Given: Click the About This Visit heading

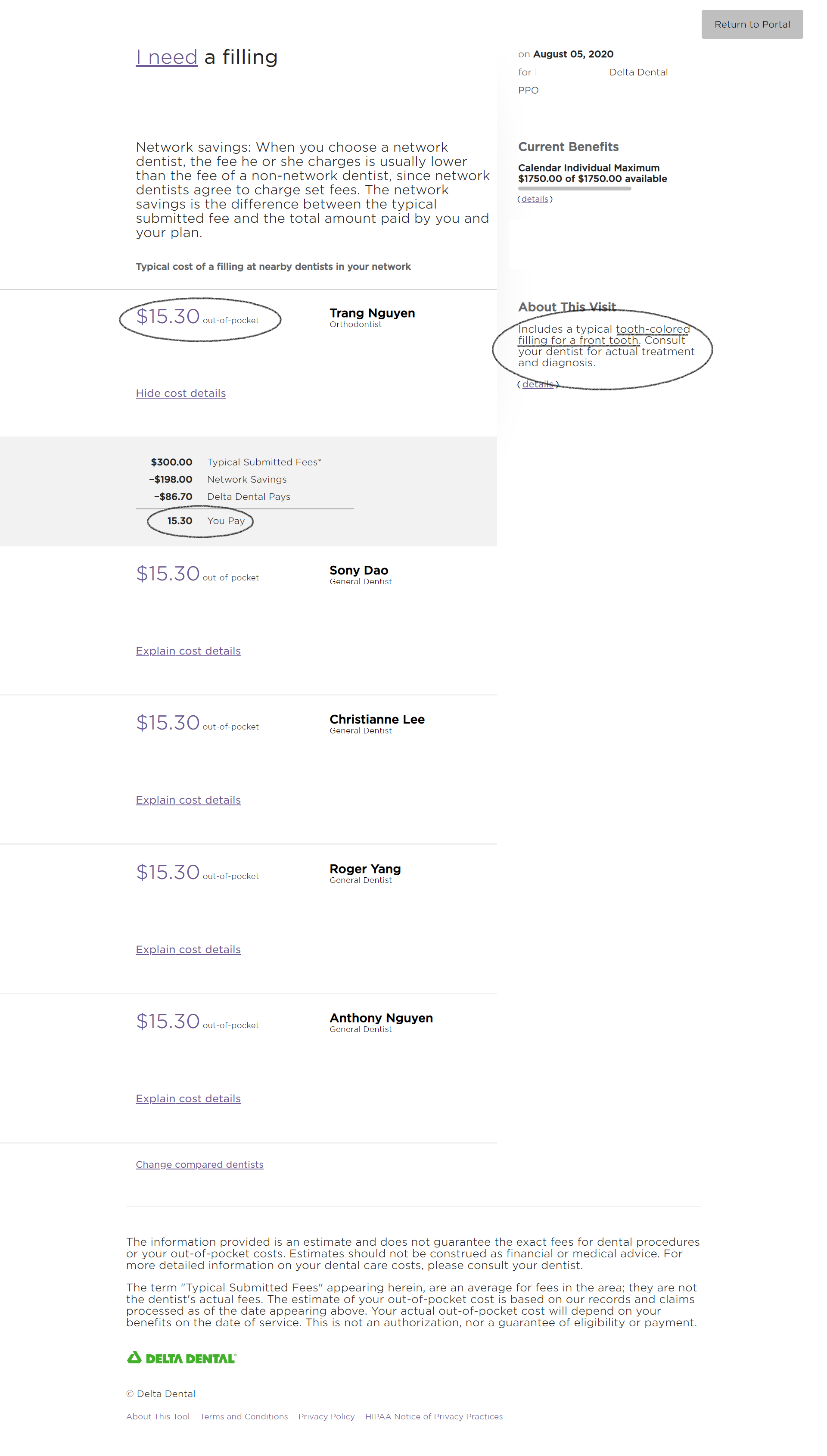Looking at the screenshot, I should (x=567, y=307).
